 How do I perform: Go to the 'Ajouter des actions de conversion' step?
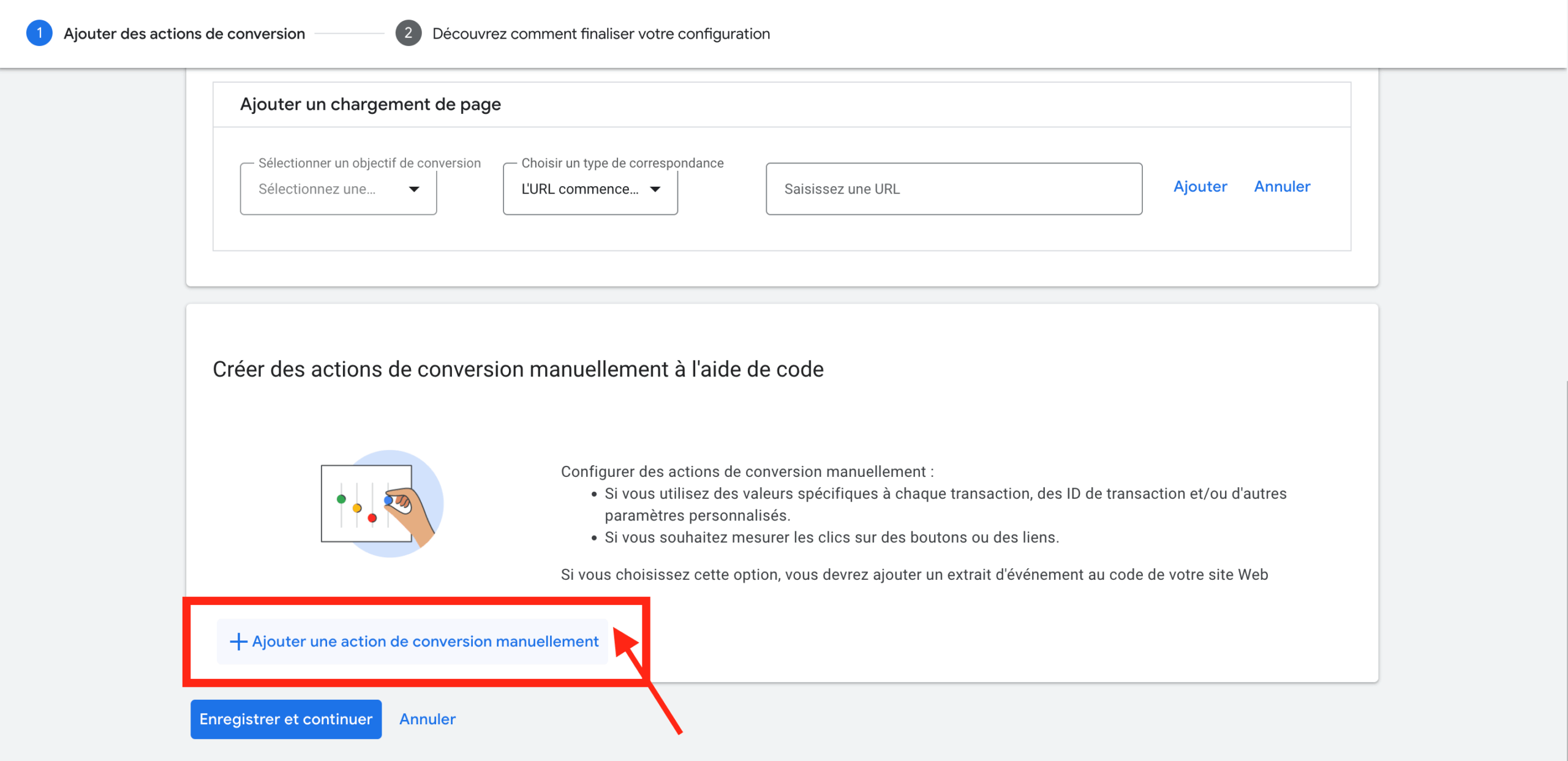184,34
